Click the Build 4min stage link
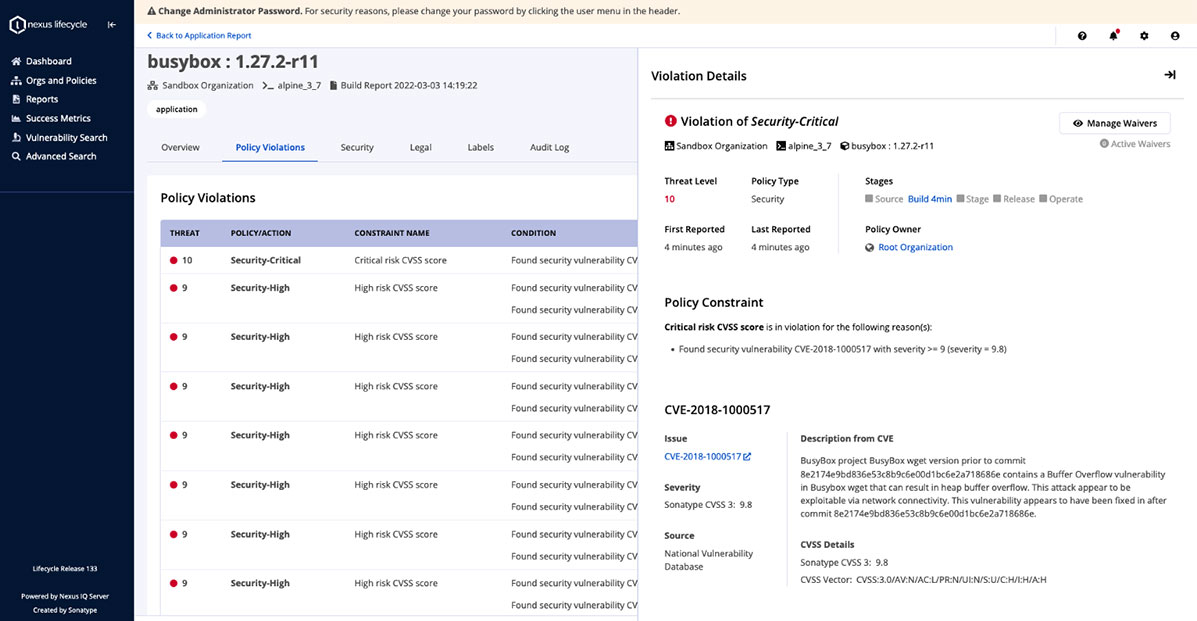 tap(930, 199)
